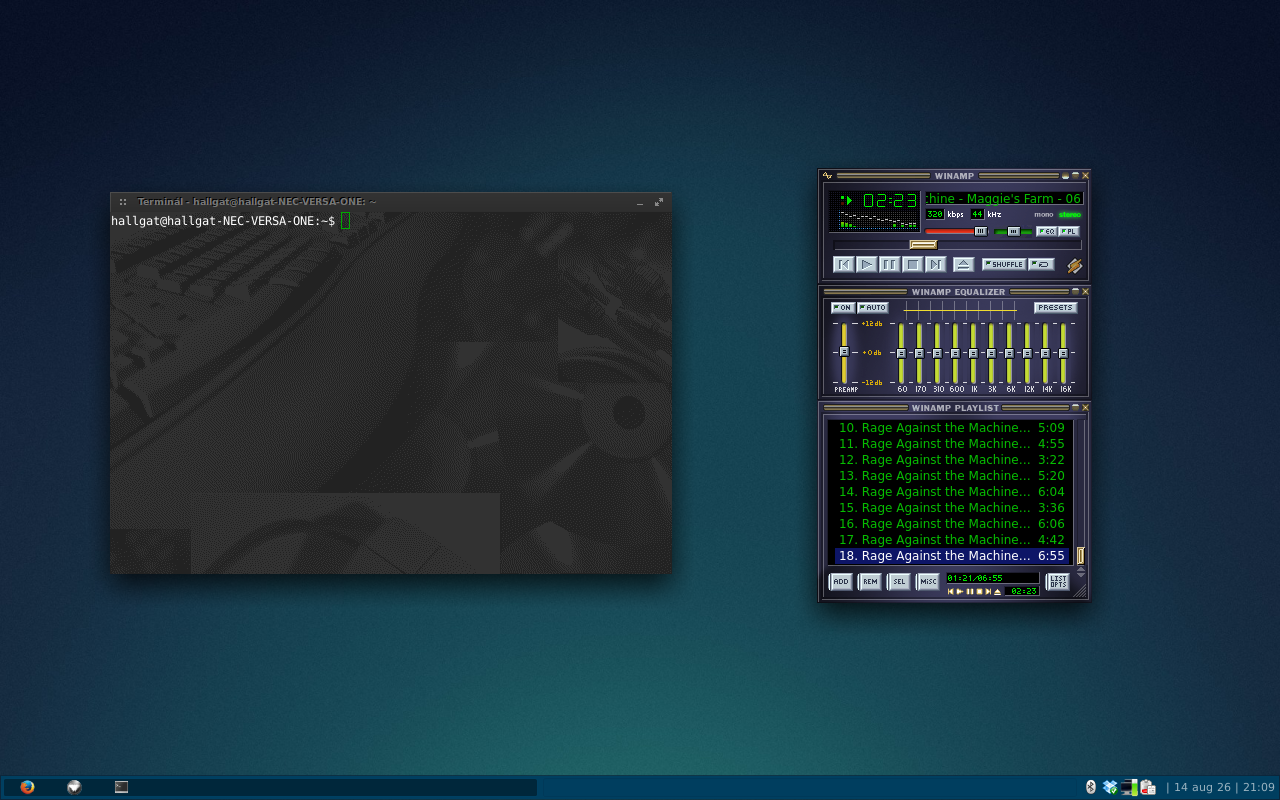Select highlighted playlist track 18, 6:55
Screen dimensions: 1280x800
[950, 555]
